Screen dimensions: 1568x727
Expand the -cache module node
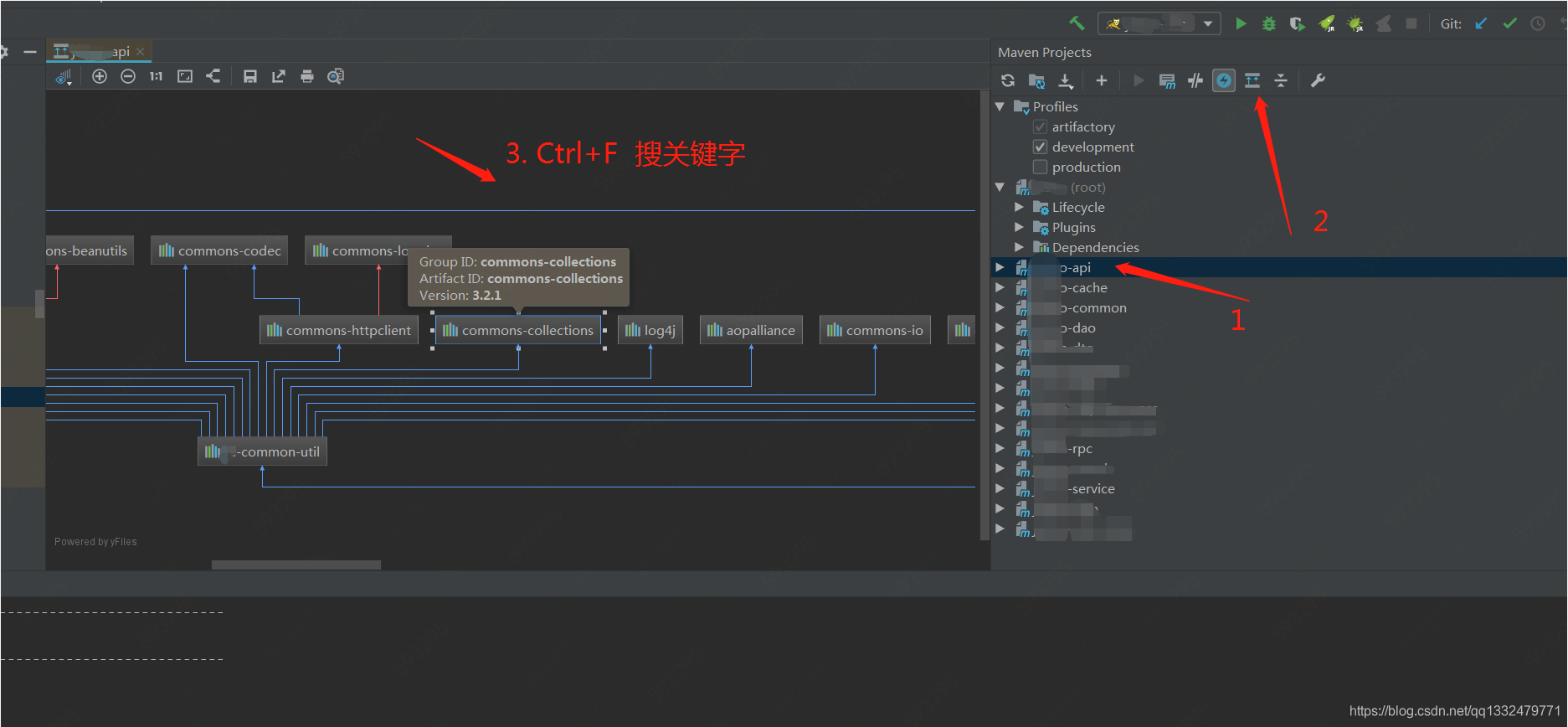click(x=1000, y=287)
